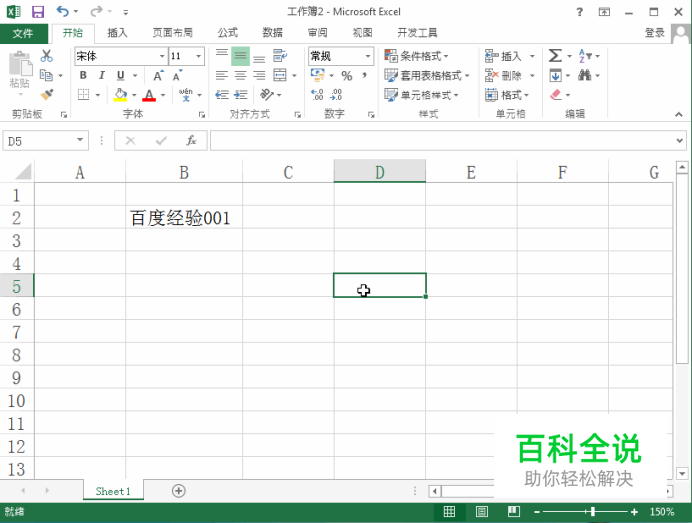Image resolution: width=692 pixels, height=523 pixels.
Task: Add a new sheet with the plus button
Action: (178, 491)
